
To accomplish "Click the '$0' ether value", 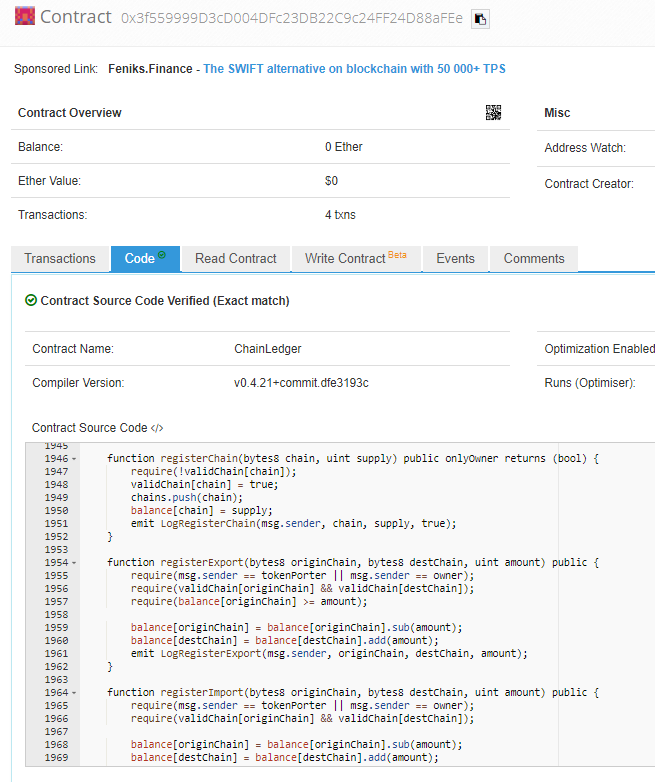I will [331, 181].
